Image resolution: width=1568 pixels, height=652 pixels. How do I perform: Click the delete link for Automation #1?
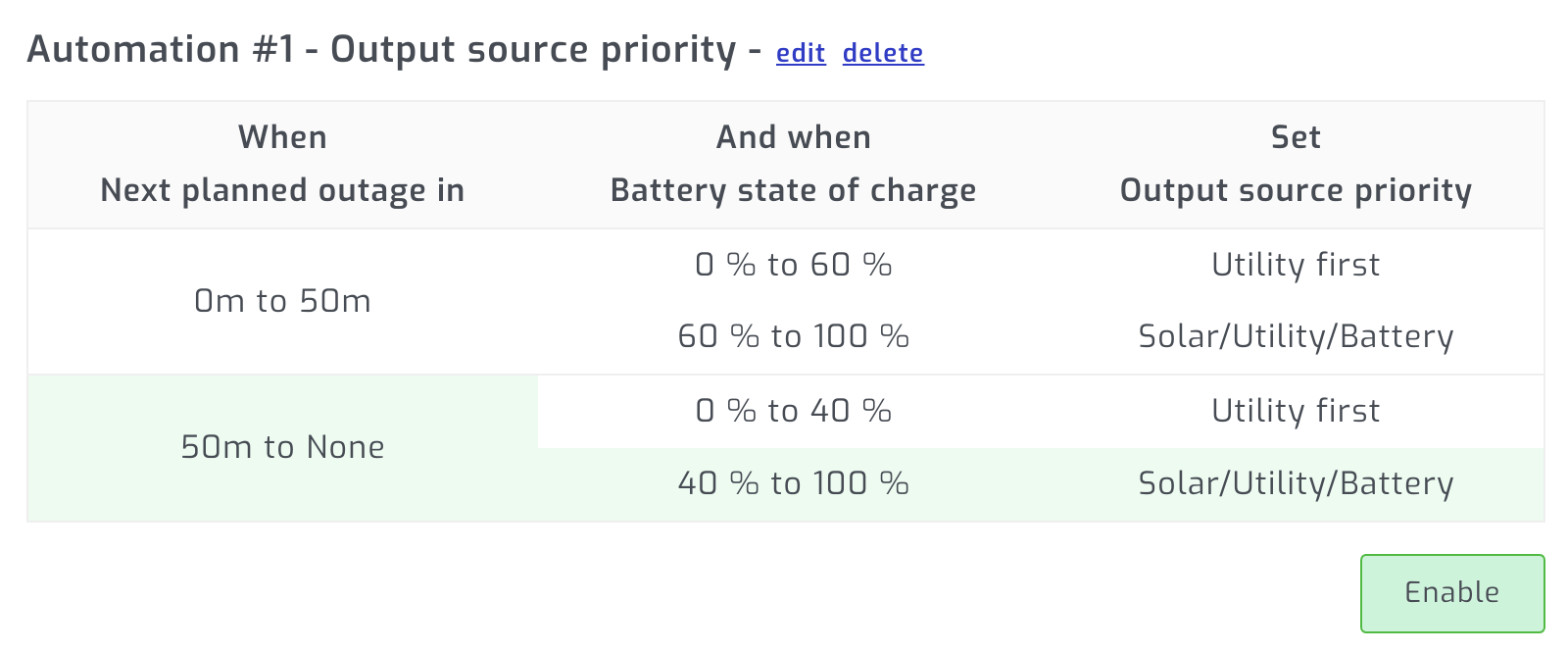(x=882, y=53)
